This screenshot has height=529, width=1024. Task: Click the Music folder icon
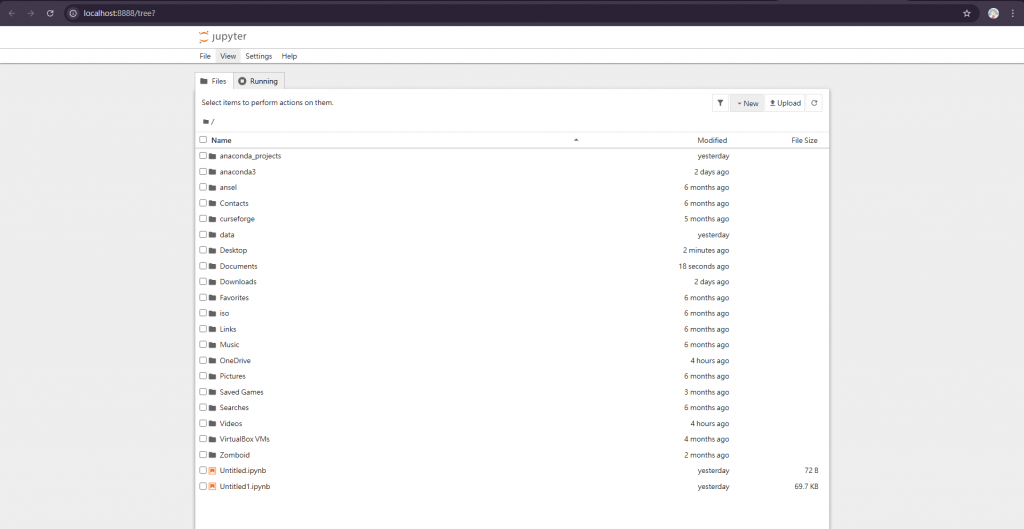click(212, 344)
